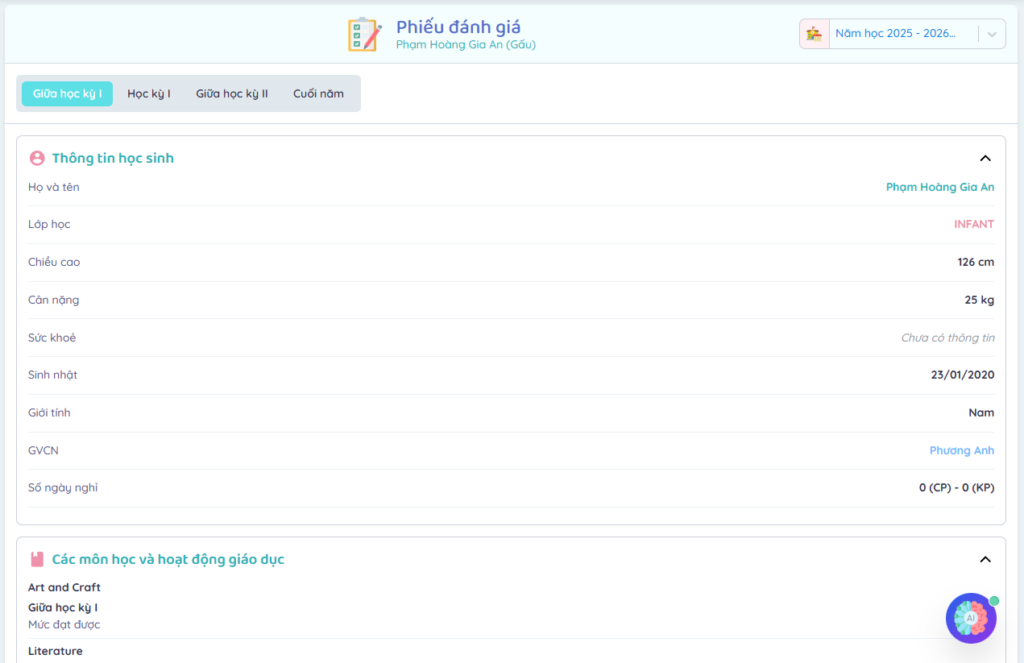Viewport: 1024px width, 663px height.
Task: Click the school year icon in selector
Action: click(x=814, y=34)
